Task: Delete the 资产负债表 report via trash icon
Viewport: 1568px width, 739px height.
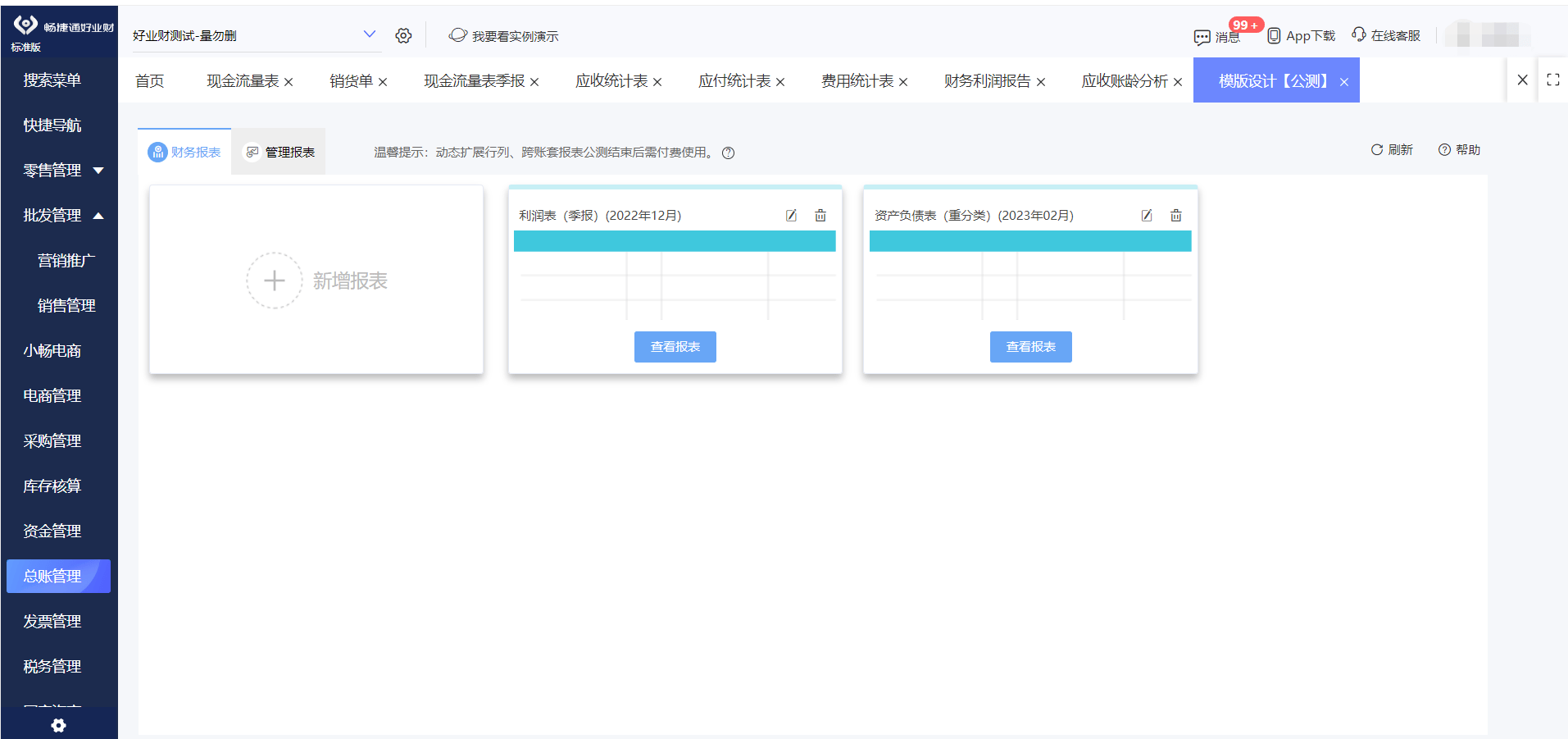Action: click(x=1176, y=215)
